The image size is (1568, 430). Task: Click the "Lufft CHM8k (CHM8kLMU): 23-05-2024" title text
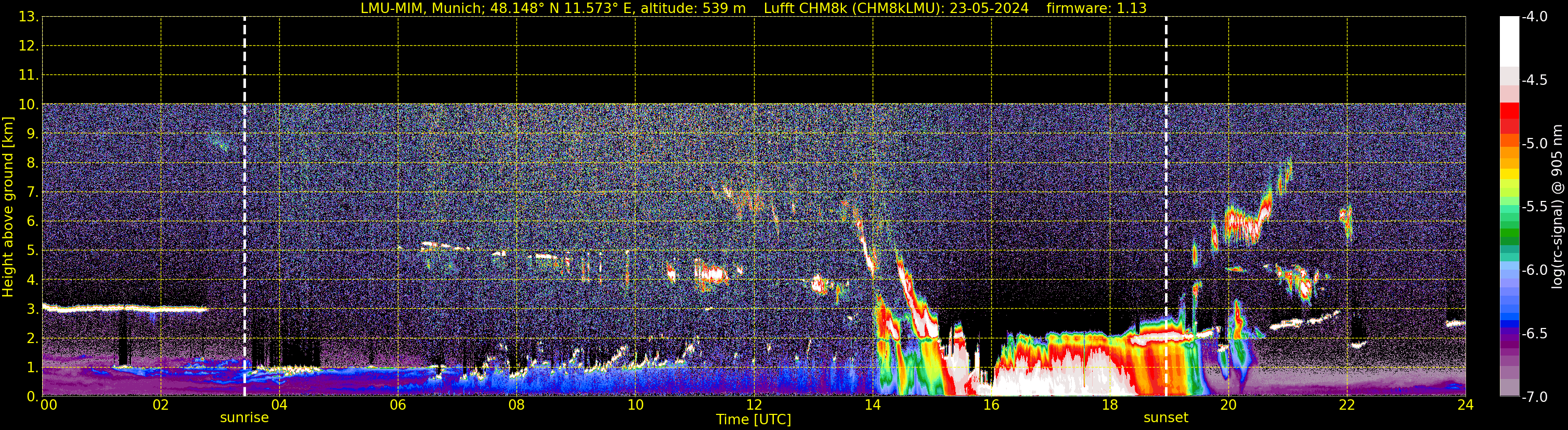coord(896,8)
